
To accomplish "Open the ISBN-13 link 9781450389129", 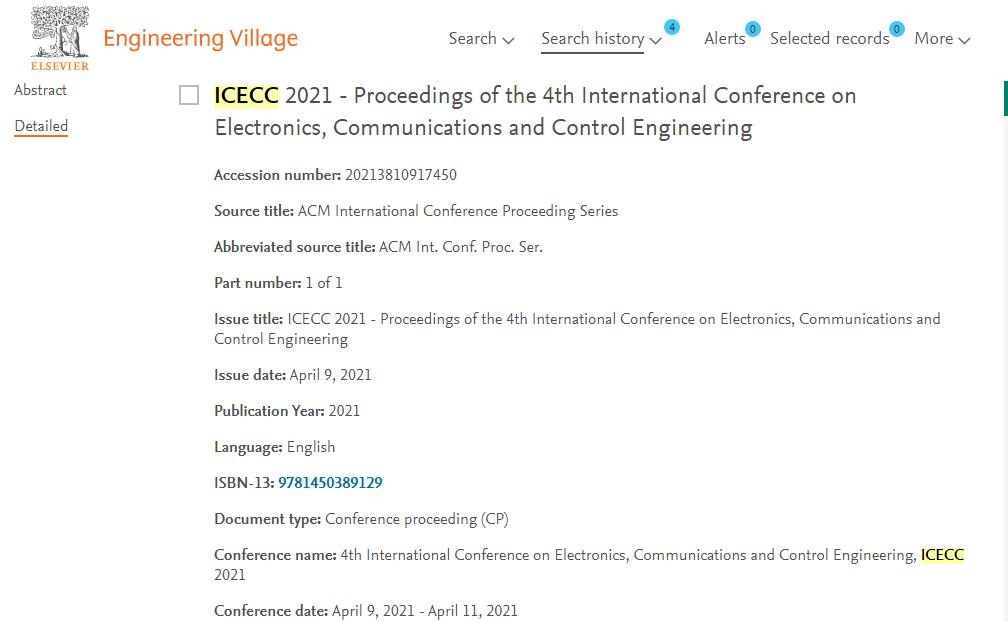I will pyautogui.click(x=330, y=483).
